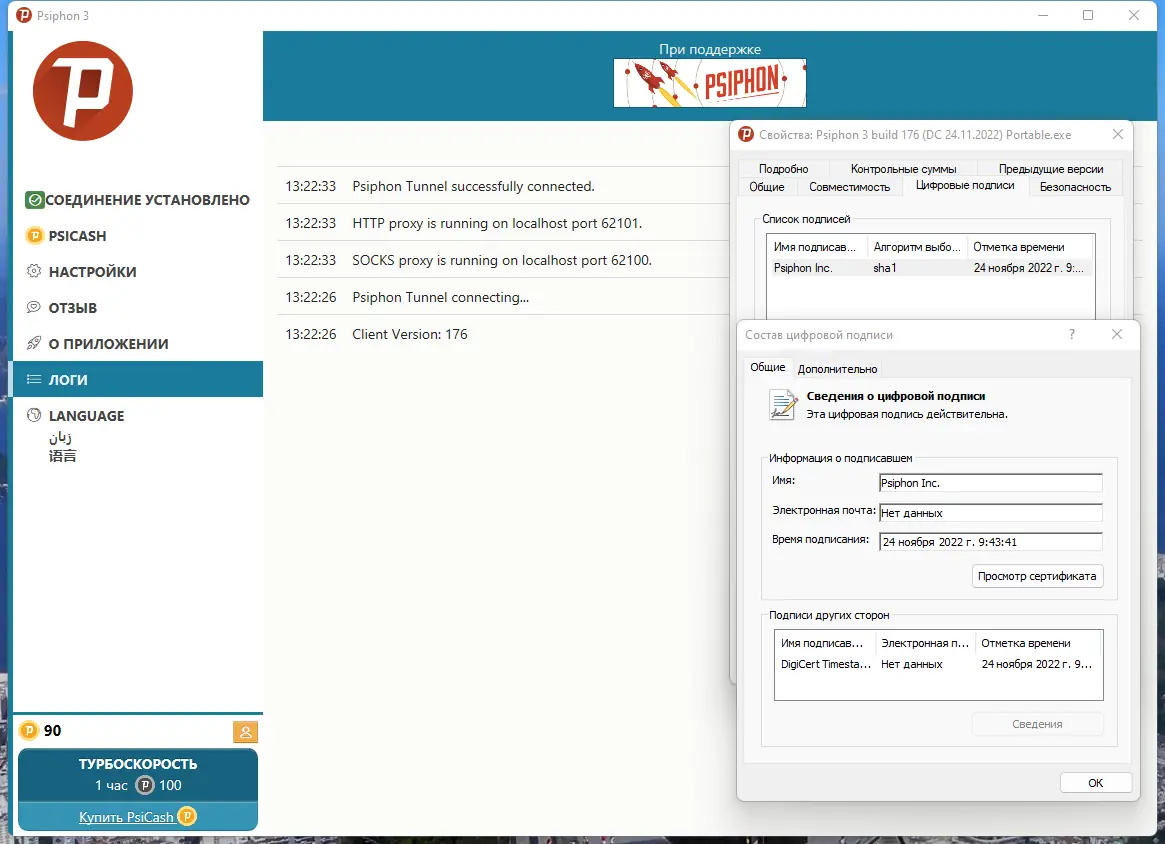Open the Безопасность tab
Screen dimensions: 1165x844
[1075, 186]
